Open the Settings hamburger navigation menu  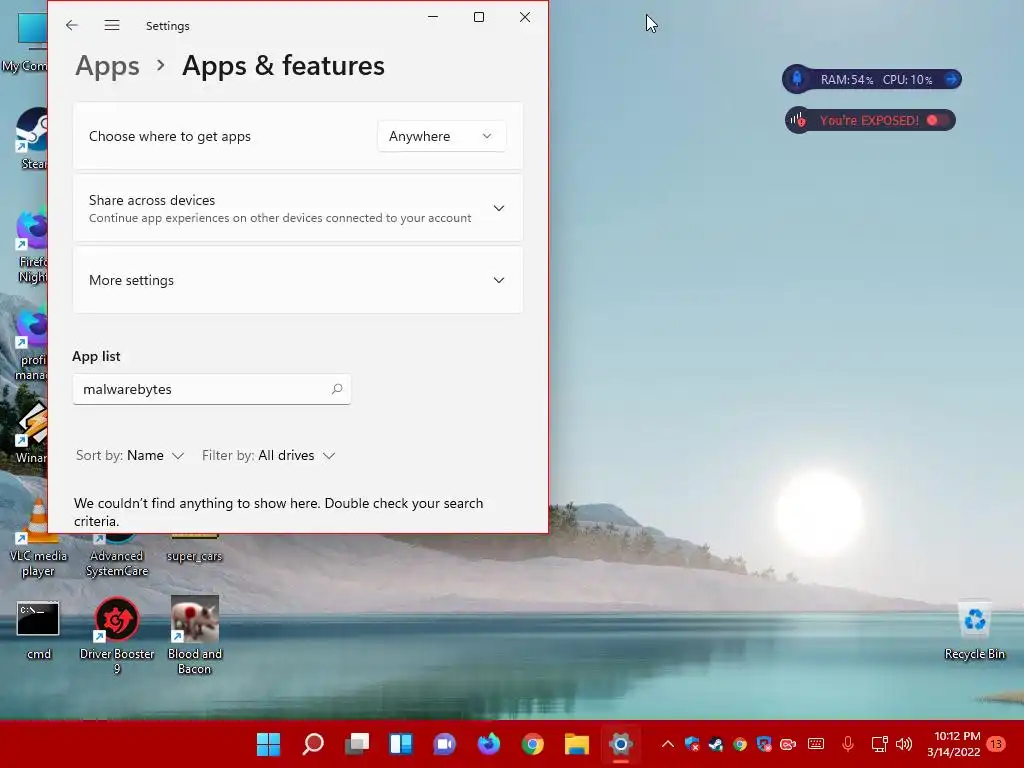click(112, 25)
